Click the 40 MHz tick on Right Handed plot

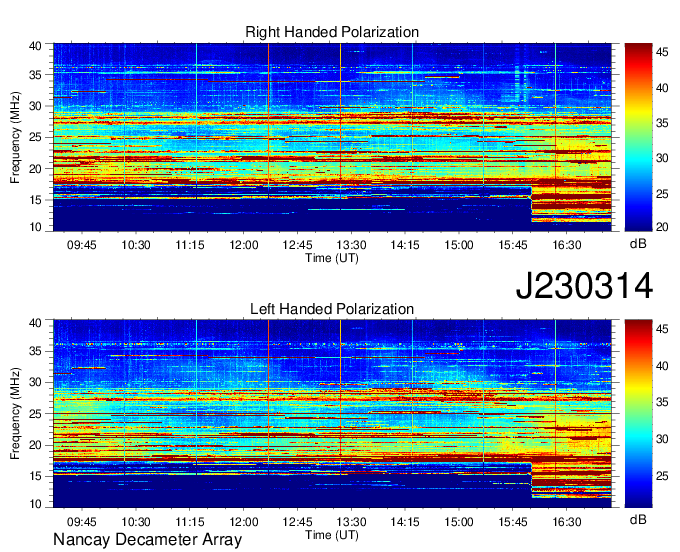tap(35, 46)
